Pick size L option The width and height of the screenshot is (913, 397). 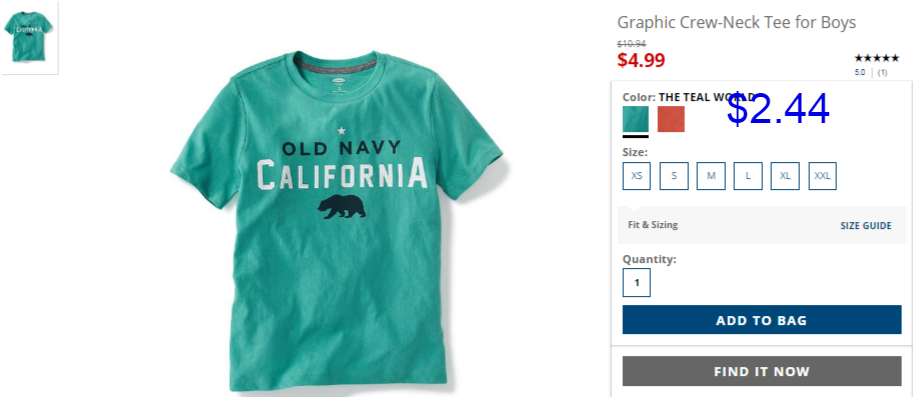748,176
